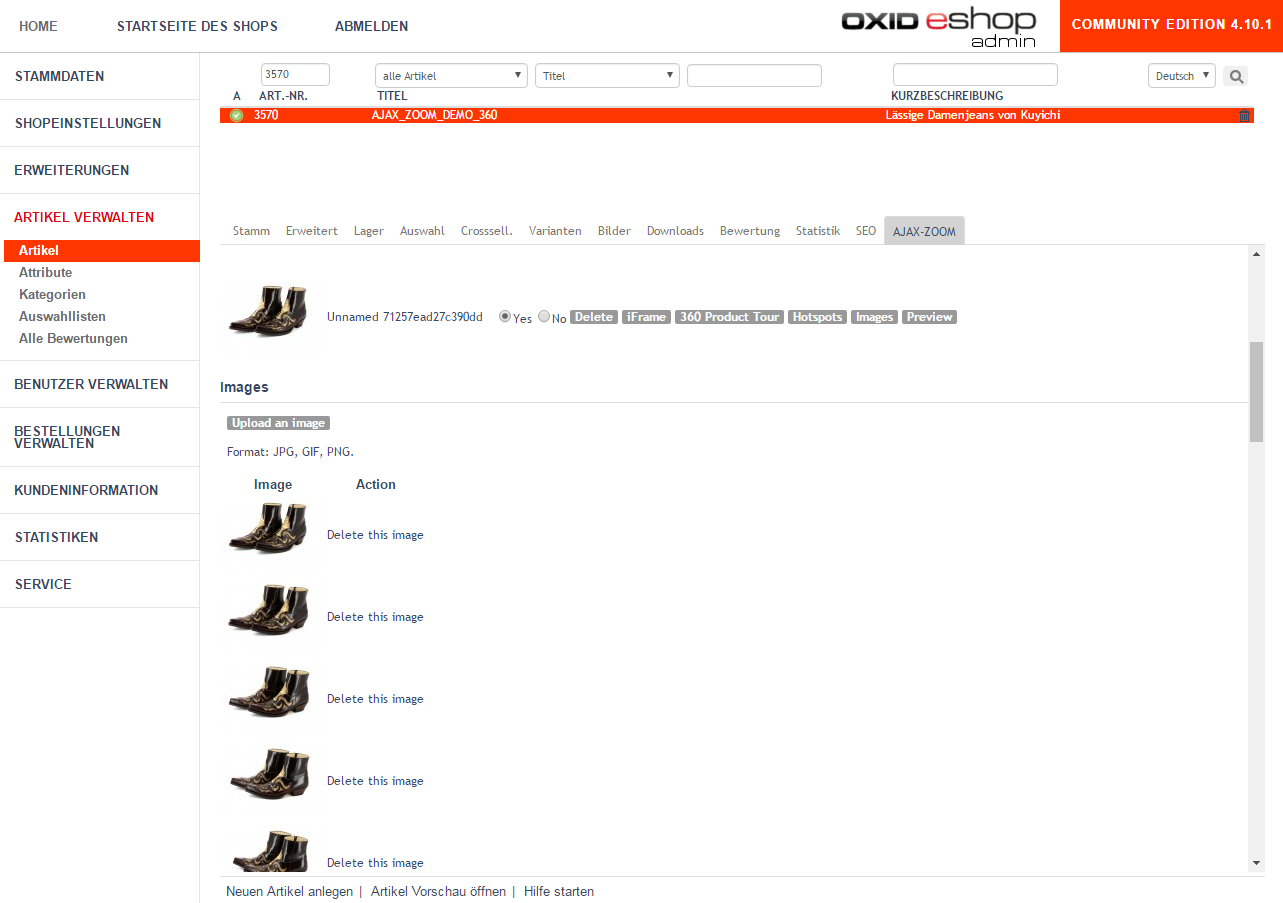Click the iFrame button
The image size is (1283, 903).
coord(646,317)
